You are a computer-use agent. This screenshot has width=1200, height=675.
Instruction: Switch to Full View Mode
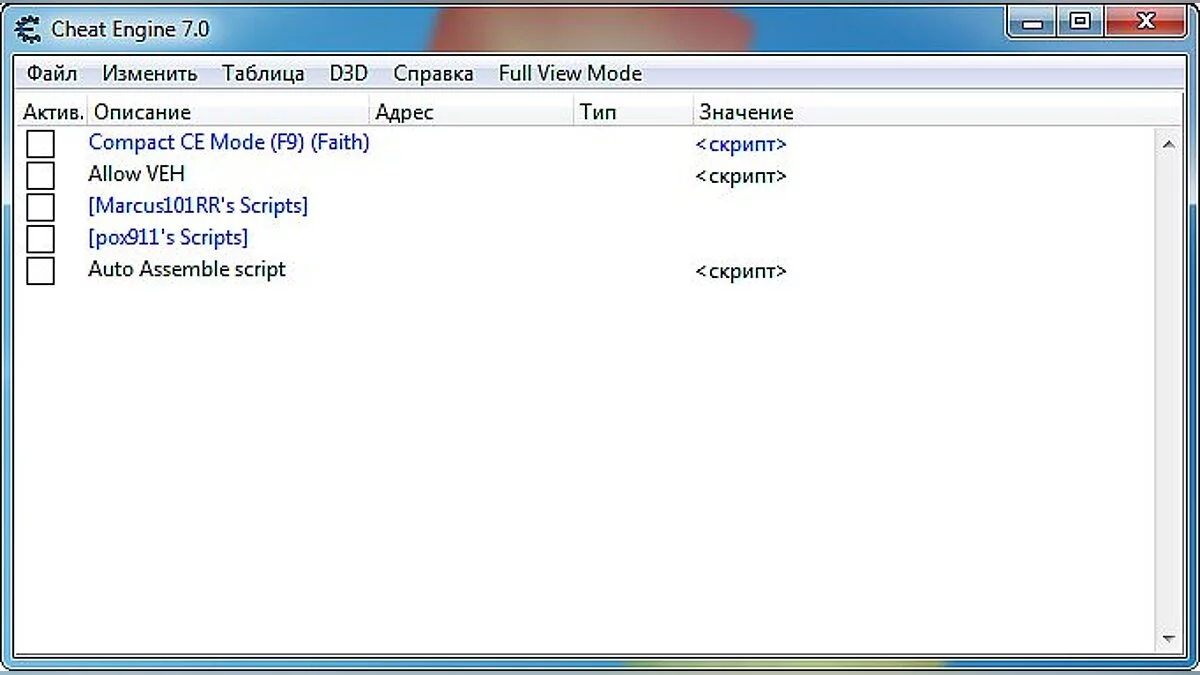click(x=570, y=73)
